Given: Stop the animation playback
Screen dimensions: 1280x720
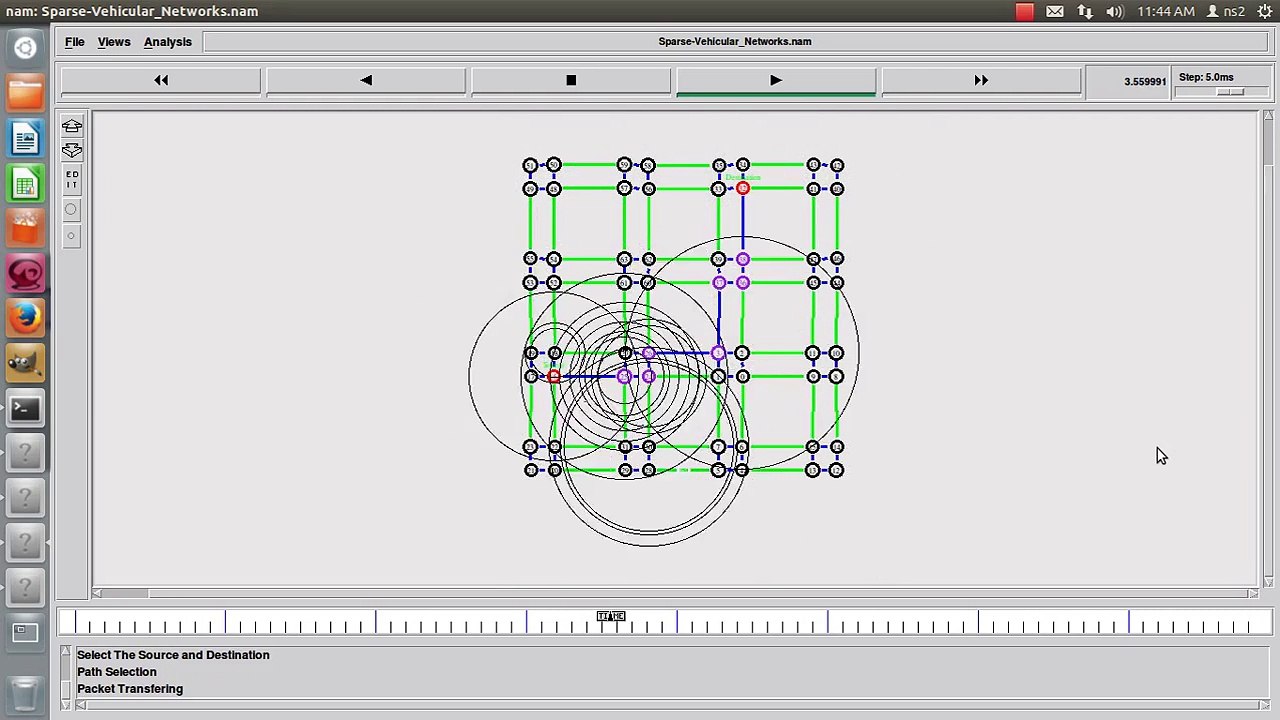Looking at the screenshot, I should click(571, 80).
